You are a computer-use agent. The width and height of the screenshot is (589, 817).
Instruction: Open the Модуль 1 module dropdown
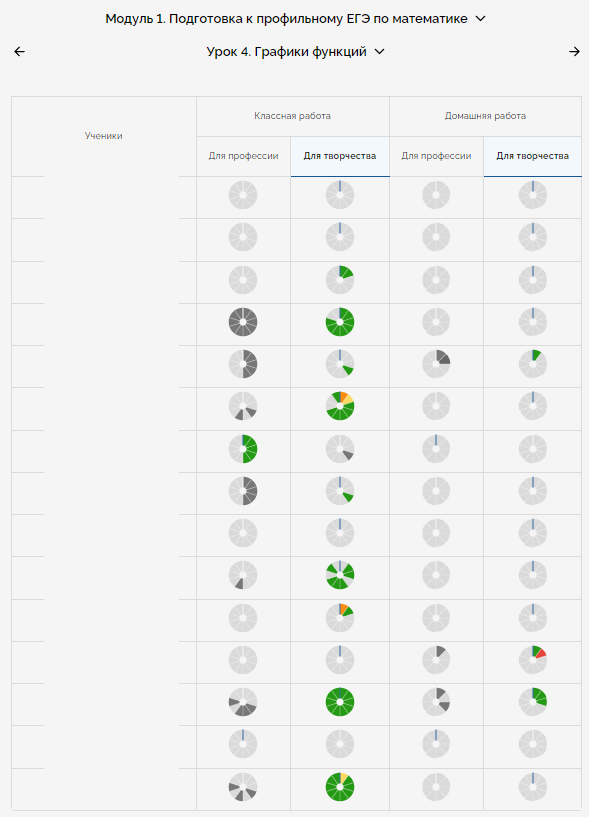[x=296, y=19]
